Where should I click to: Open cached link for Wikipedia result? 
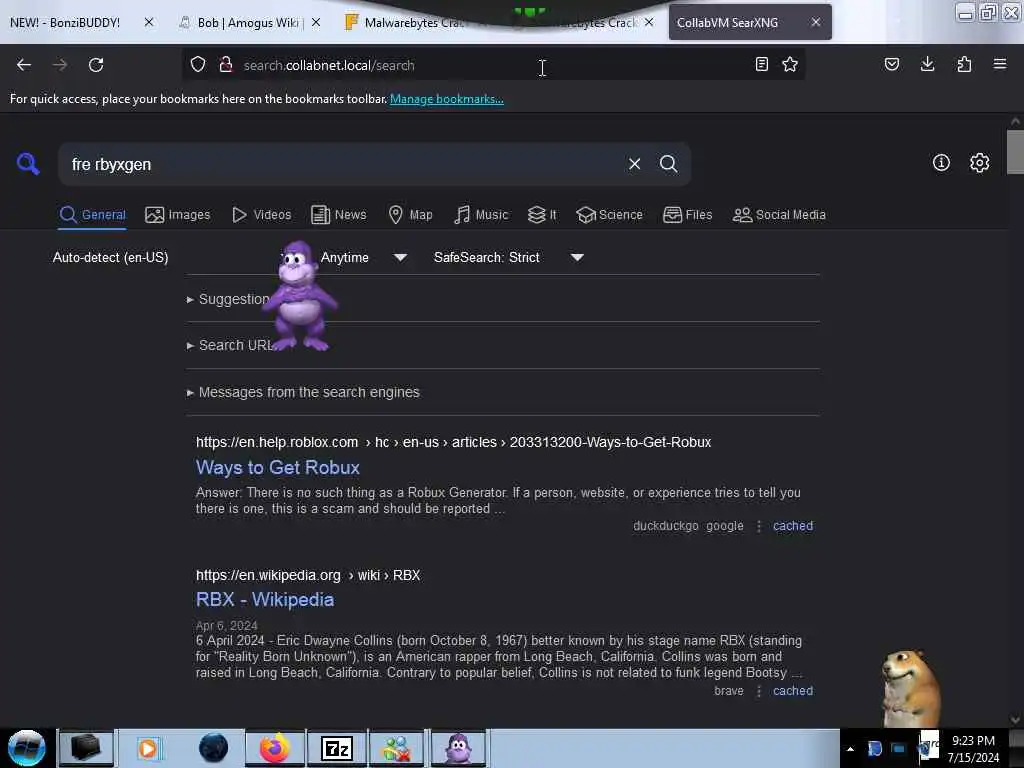coord(793,690)
